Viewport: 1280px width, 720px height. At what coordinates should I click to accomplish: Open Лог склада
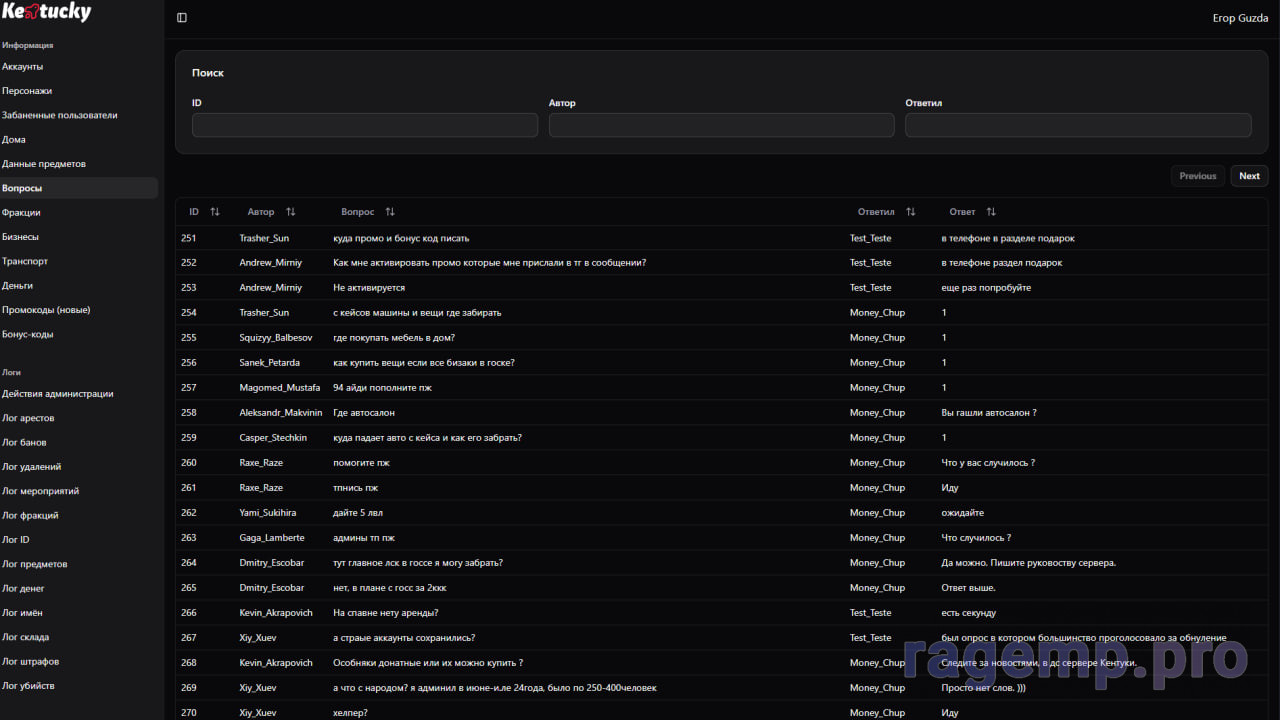(x=26, y=637)
